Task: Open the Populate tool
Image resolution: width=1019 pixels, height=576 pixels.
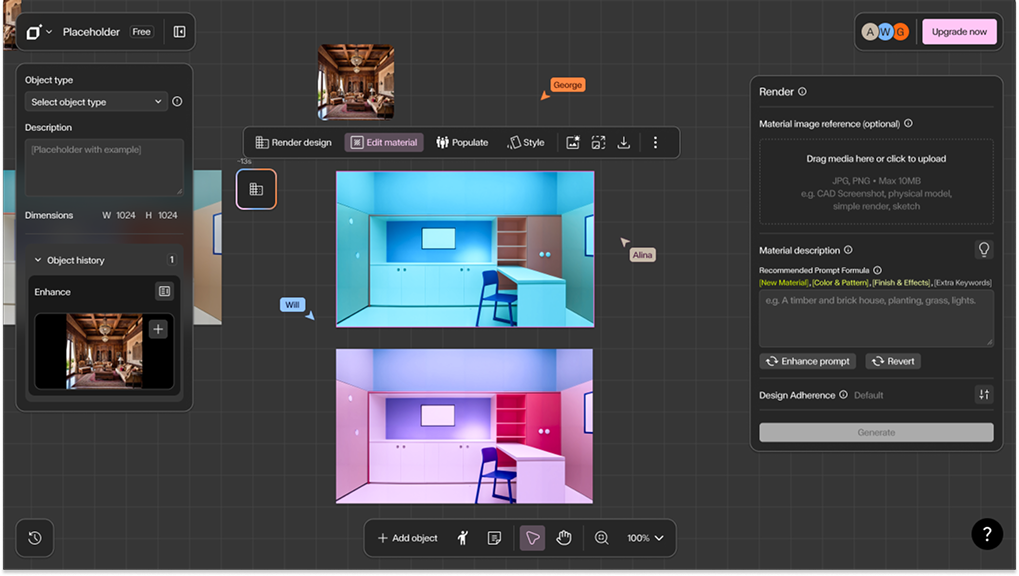Action: pyautogui.click(x=462, y=142)
